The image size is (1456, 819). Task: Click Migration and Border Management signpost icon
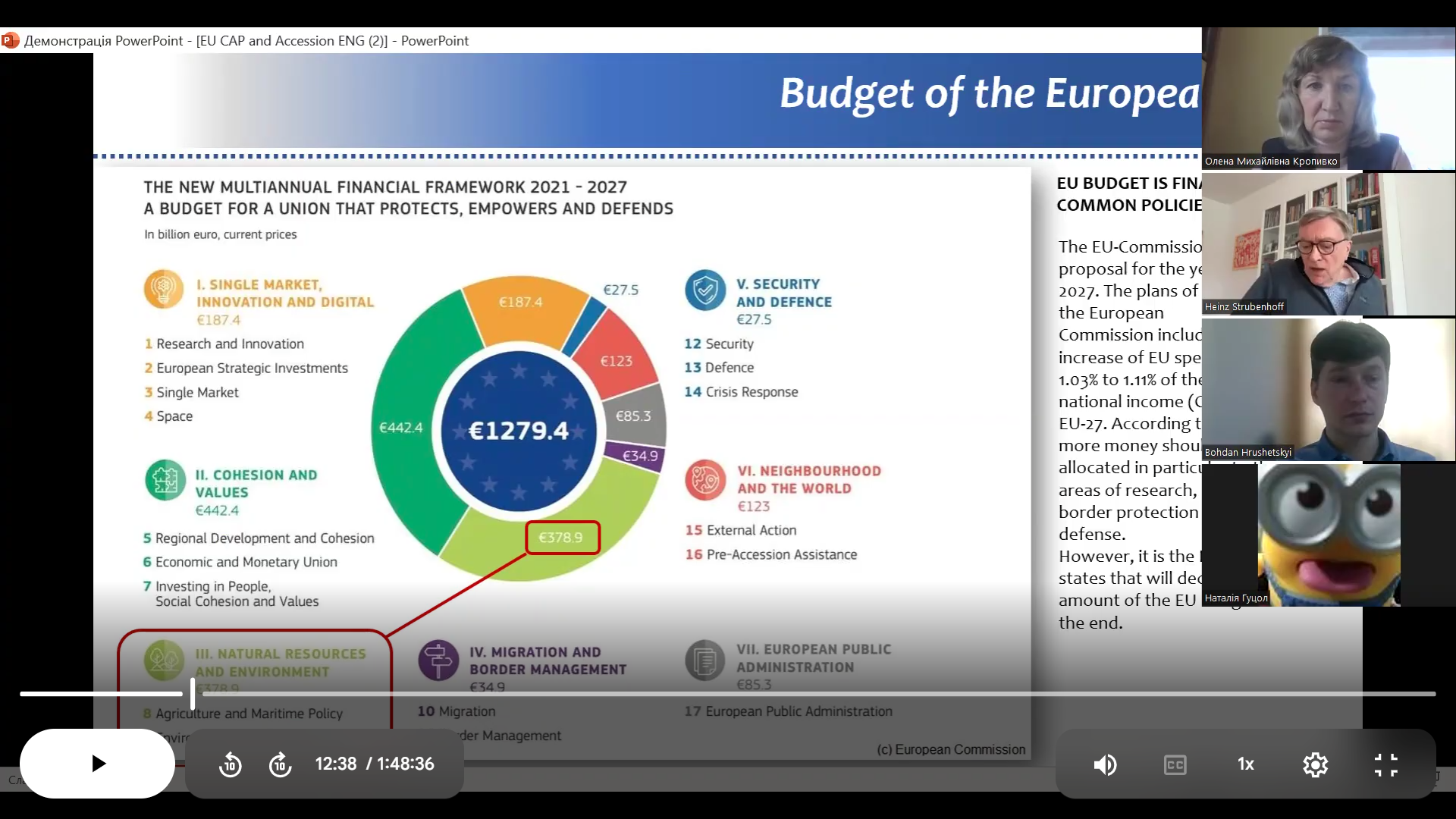(x=438, y=660)
